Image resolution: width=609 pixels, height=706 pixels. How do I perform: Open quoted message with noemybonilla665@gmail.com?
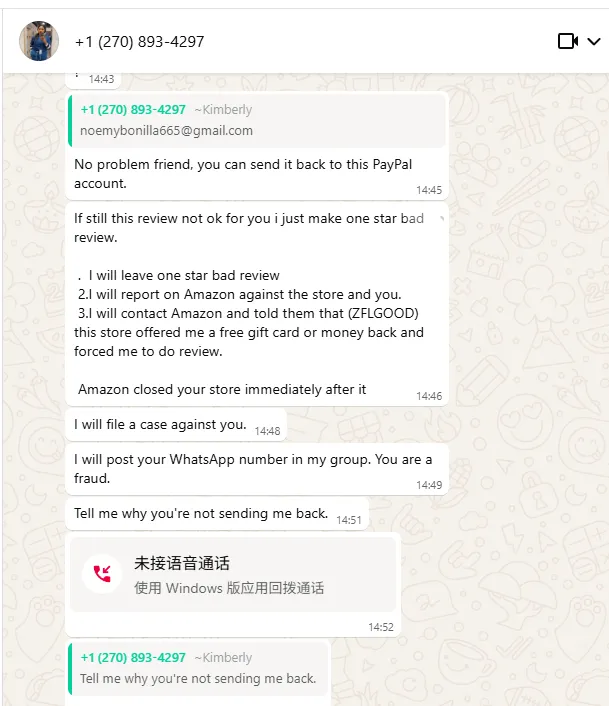[x=257, y=121]
